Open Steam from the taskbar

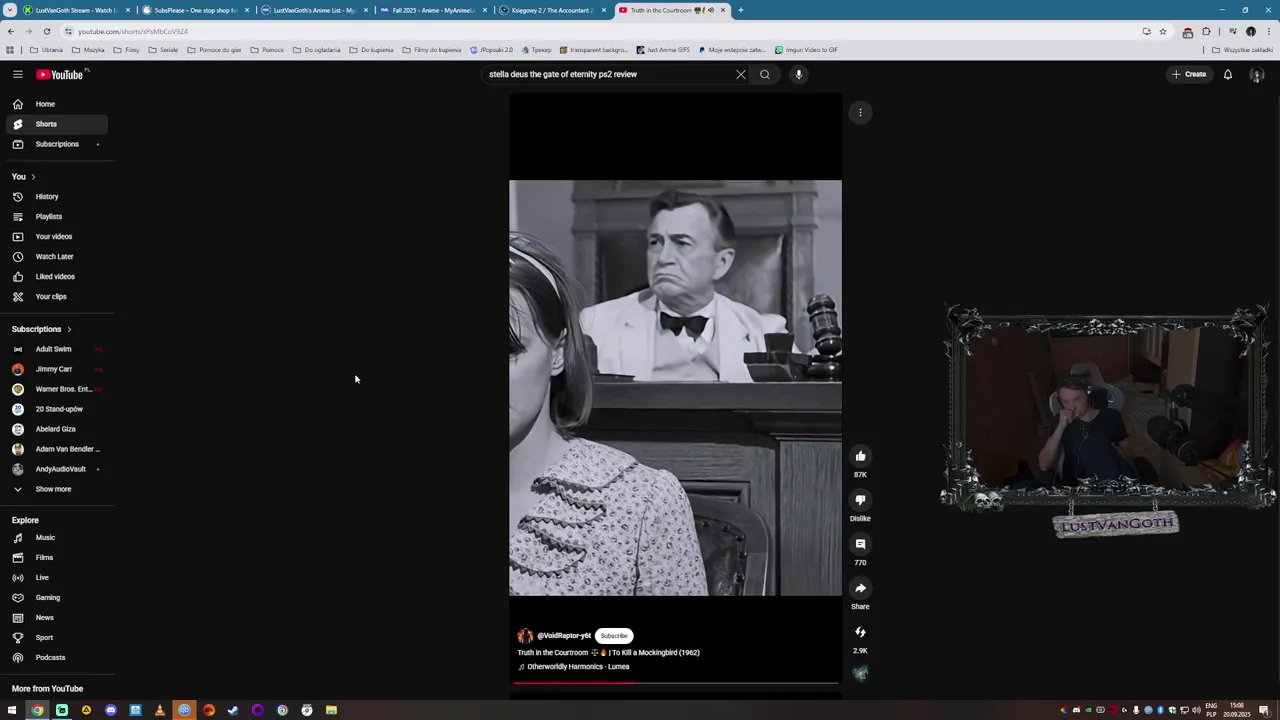point(233,711)
